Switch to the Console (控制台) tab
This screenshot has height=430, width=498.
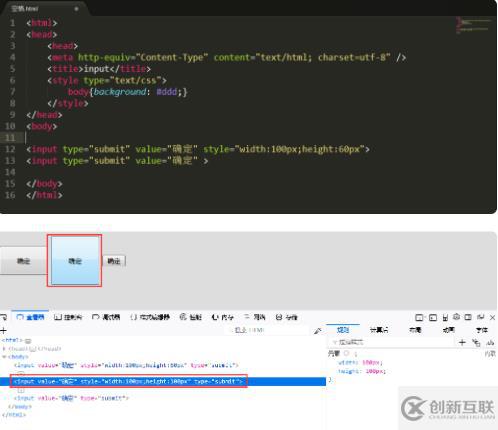pos(68,317)
